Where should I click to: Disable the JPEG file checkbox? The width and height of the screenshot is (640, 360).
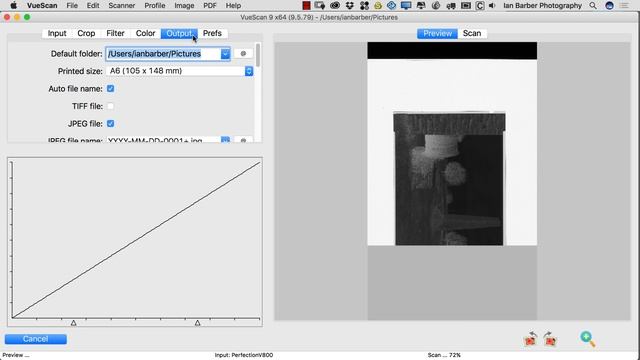110,124
